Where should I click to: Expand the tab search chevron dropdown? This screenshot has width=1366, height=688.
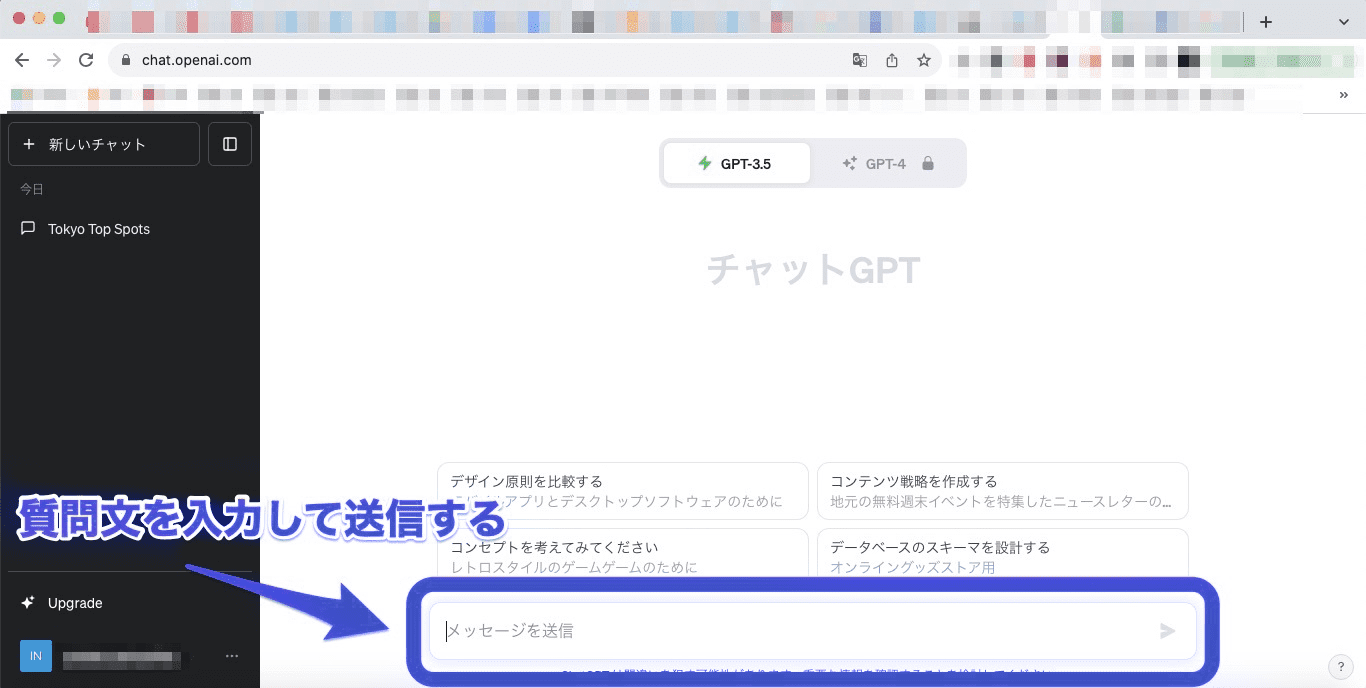click(1343, 21)
